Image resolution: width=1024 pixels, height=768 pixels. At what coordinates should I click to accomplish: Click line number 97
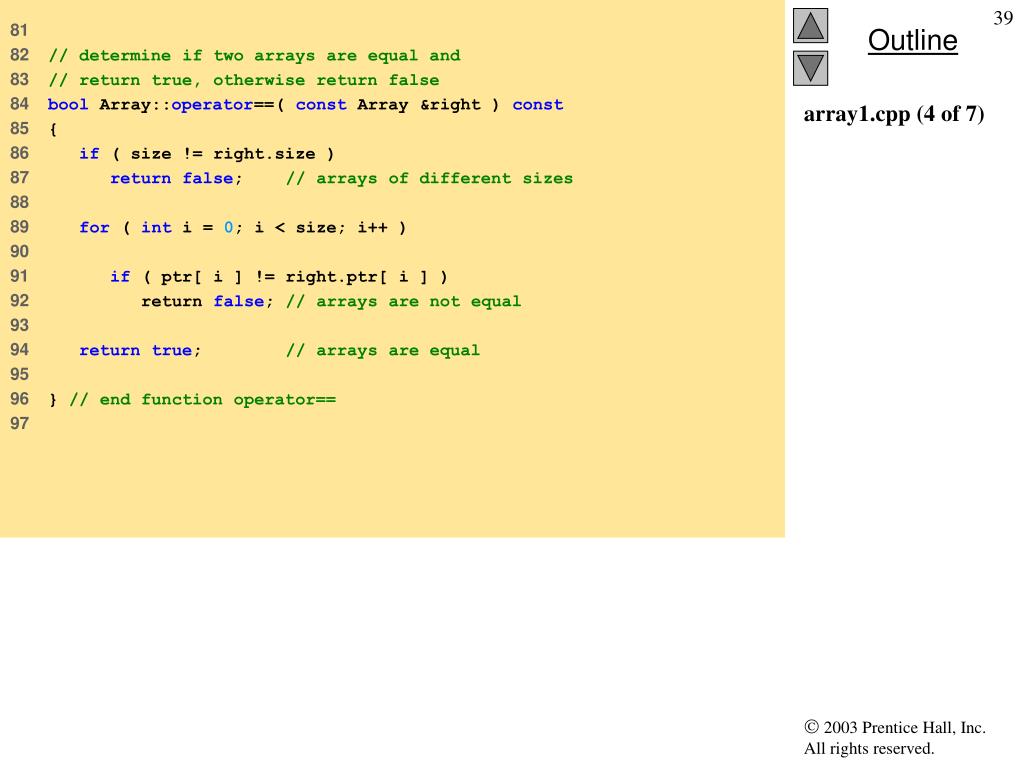pyautogui.click(x=19, y=424)
